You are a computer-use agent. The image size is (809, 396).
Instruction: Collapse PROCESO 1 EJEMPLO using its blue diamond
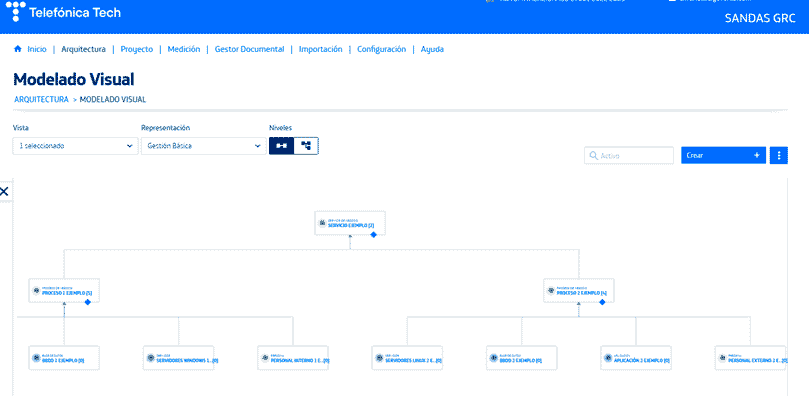(x=88, y=302)
